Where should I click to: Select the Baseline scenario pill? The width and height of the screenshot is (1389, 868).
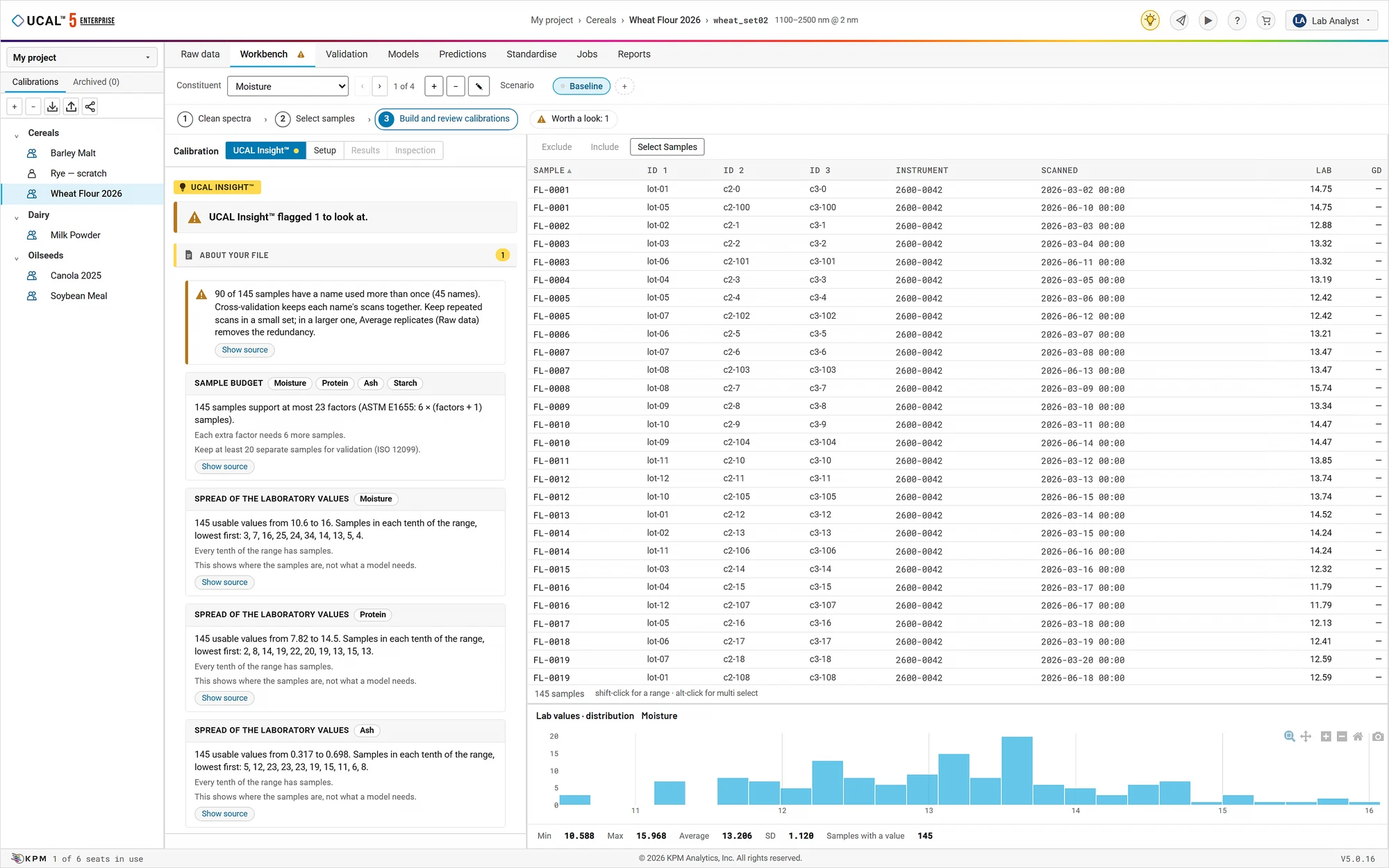click(x=582, y=86)
